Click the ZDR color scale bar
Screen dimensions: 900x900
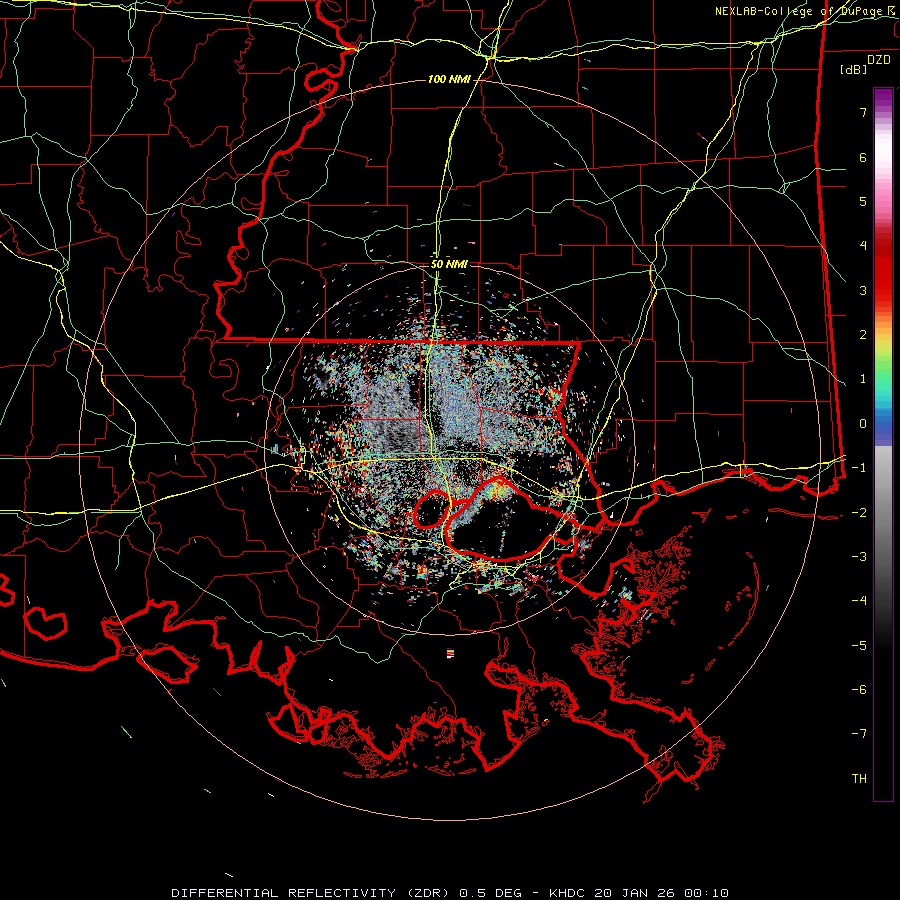click(883, 444)
